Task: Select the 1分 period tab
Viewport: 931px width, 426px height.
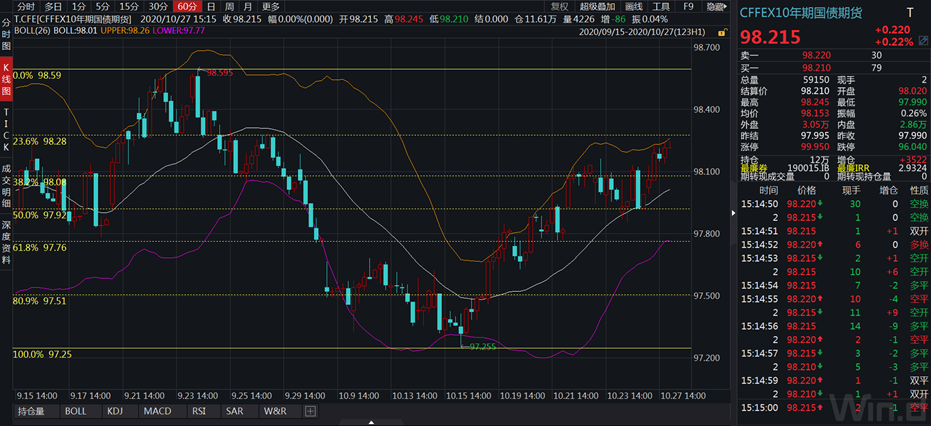Action: pyautogui.click(x=78, y=7)
